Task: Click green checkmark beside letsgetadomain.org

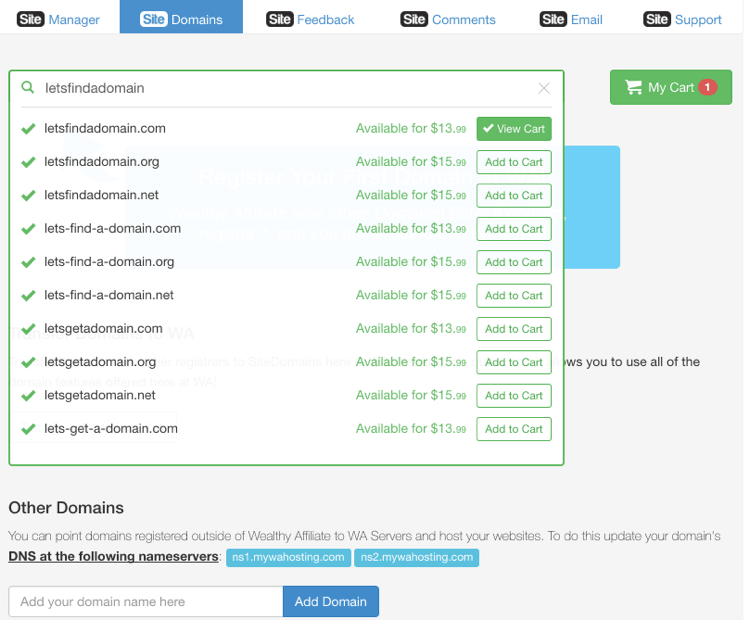Action: pos(28,362)
